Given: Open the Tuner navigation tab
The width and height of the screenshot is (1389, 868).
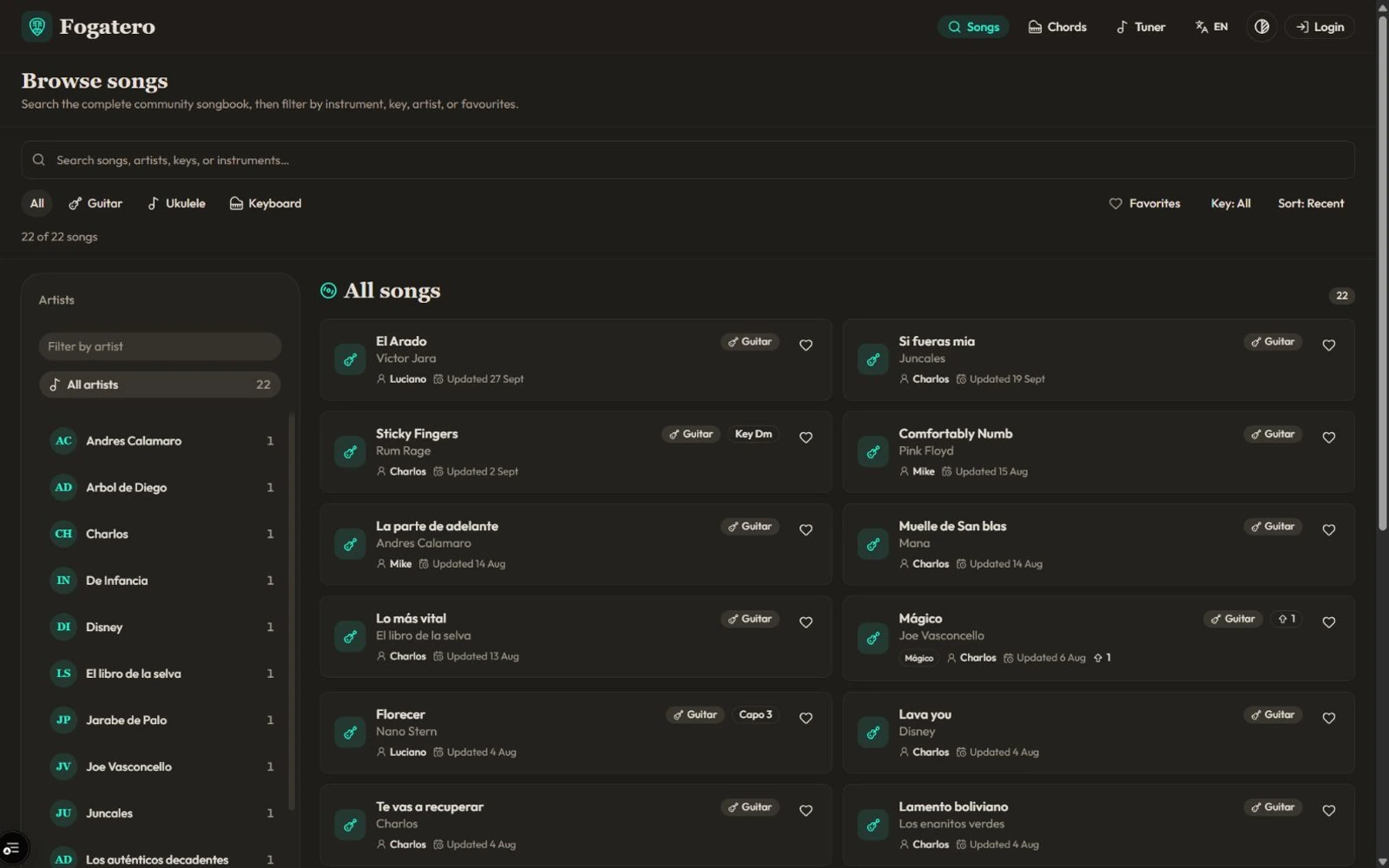Looking at the screenshot, I should point(1141,27).
